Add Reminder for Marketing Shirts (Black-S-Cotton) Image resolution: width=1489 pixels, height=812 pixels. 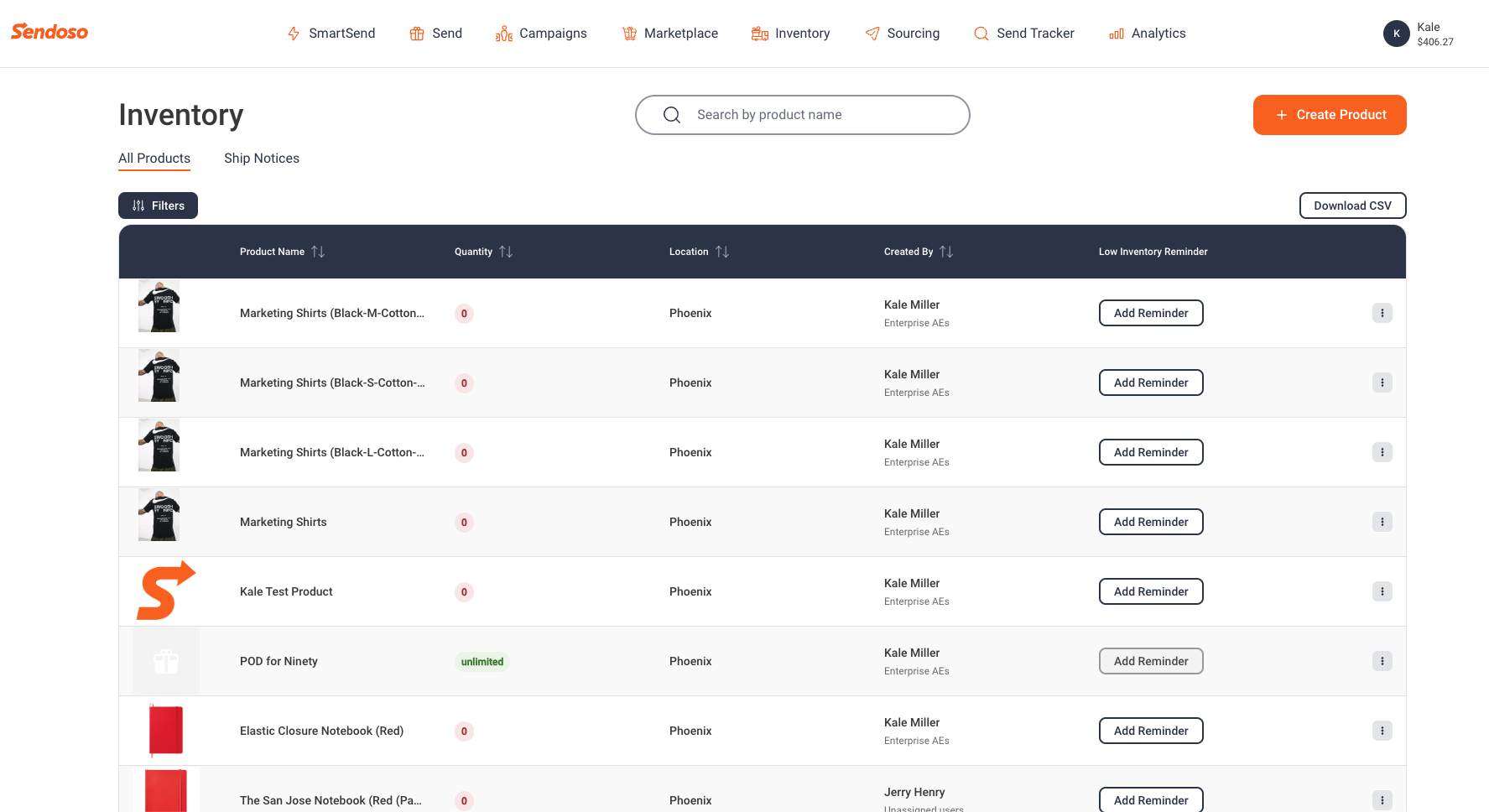[1151, 383]
